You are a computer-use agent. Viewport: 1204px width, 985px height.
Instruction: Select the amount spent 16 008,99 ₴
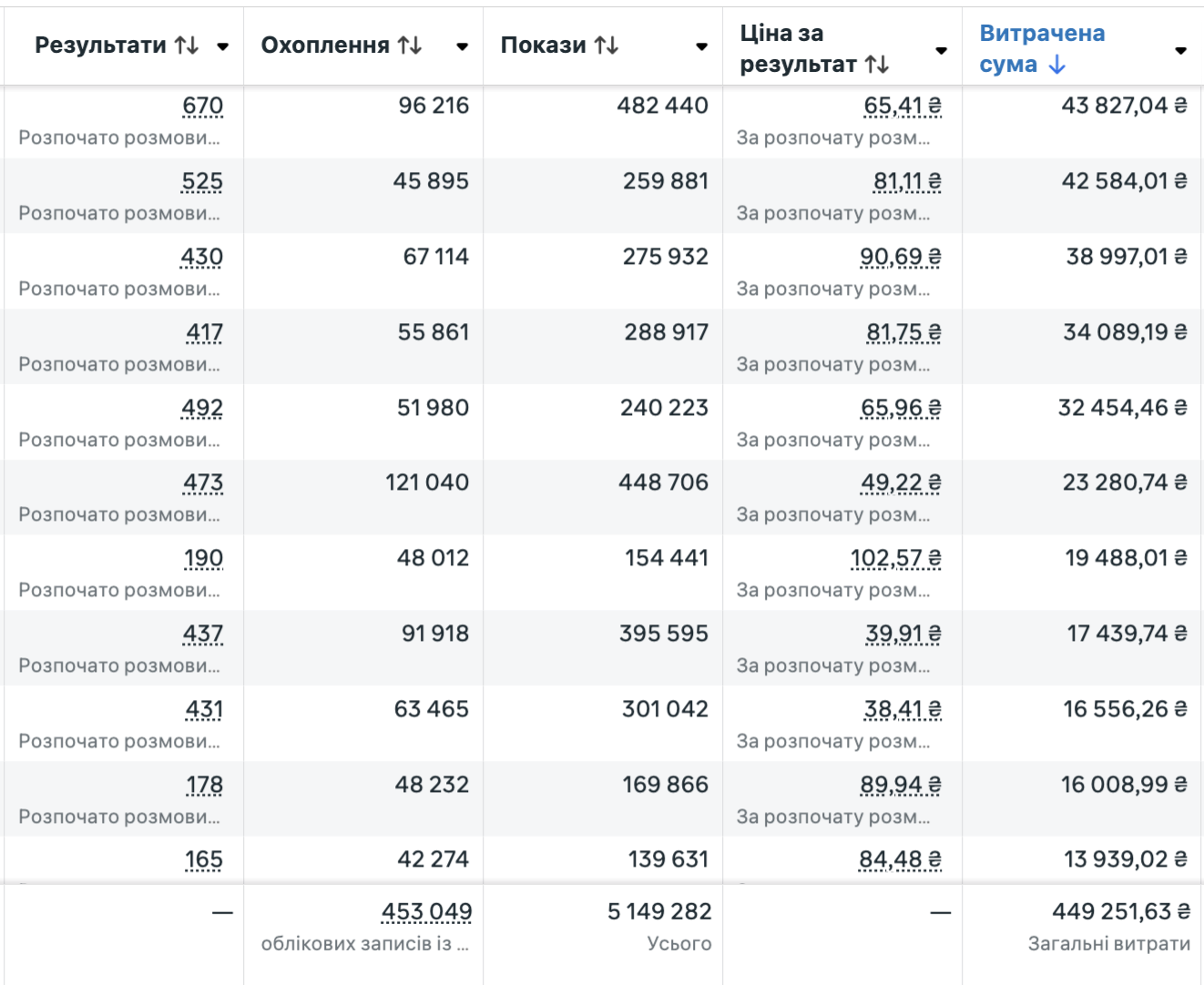point(1125,785)
